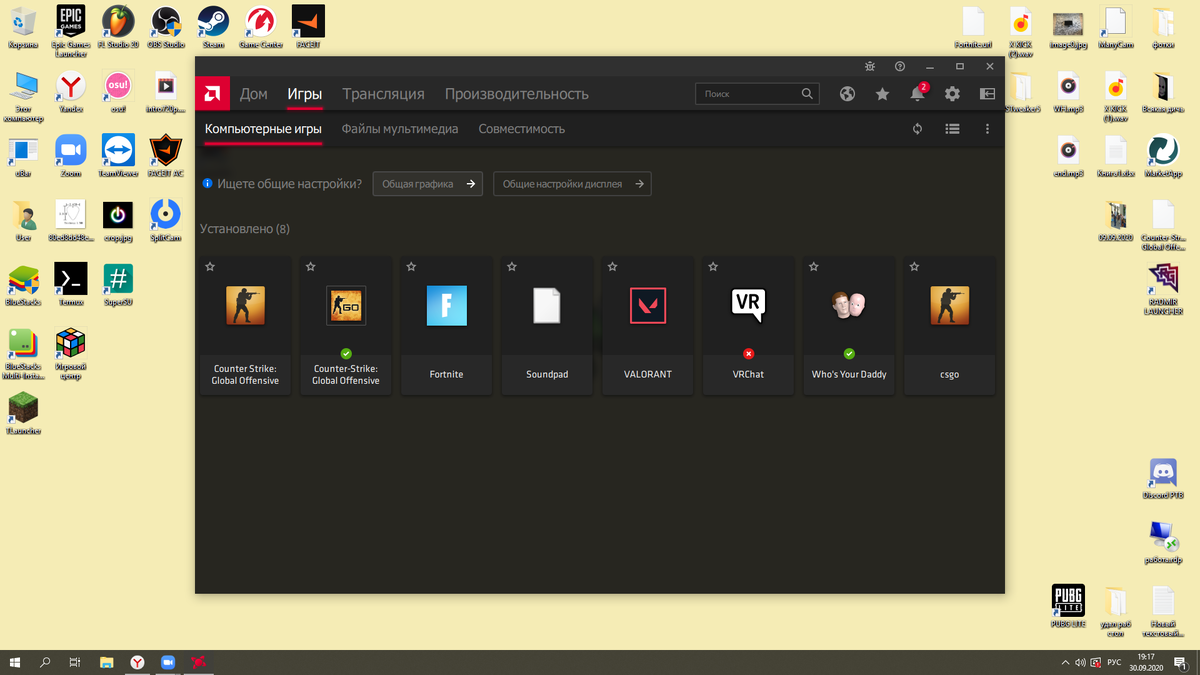Toggle favorite star on VALORANT card
The image size is (1200, 675).
(612, 267)
